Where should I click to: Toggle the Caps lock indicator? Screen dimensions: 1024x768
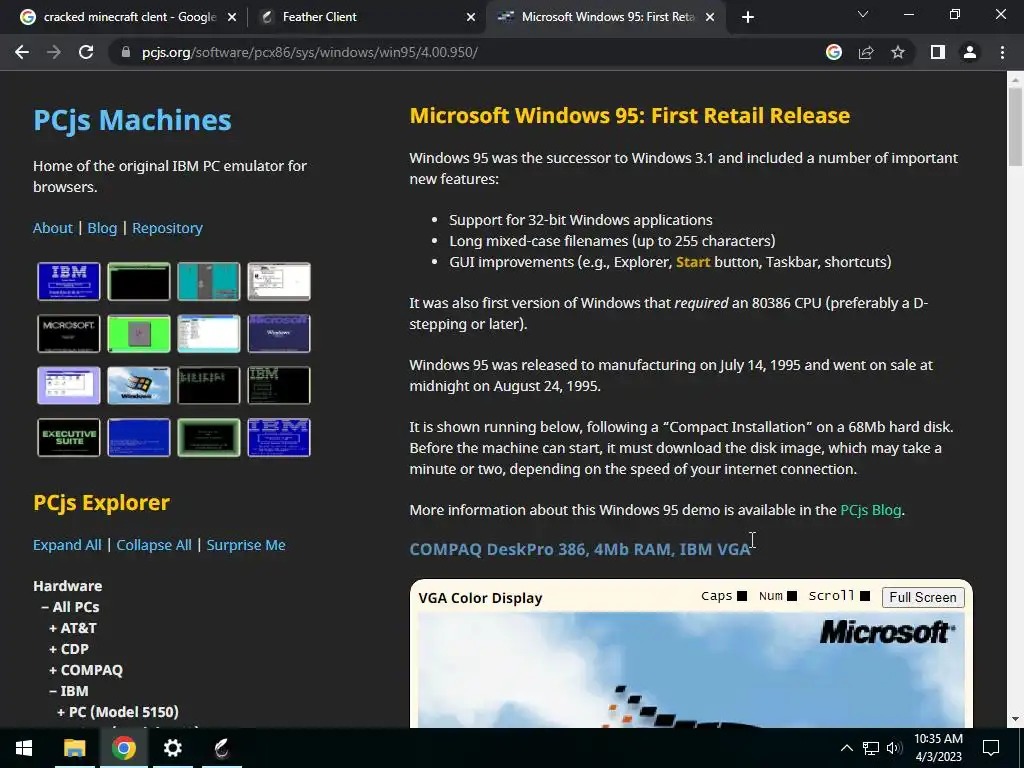[x=742, y=596]
